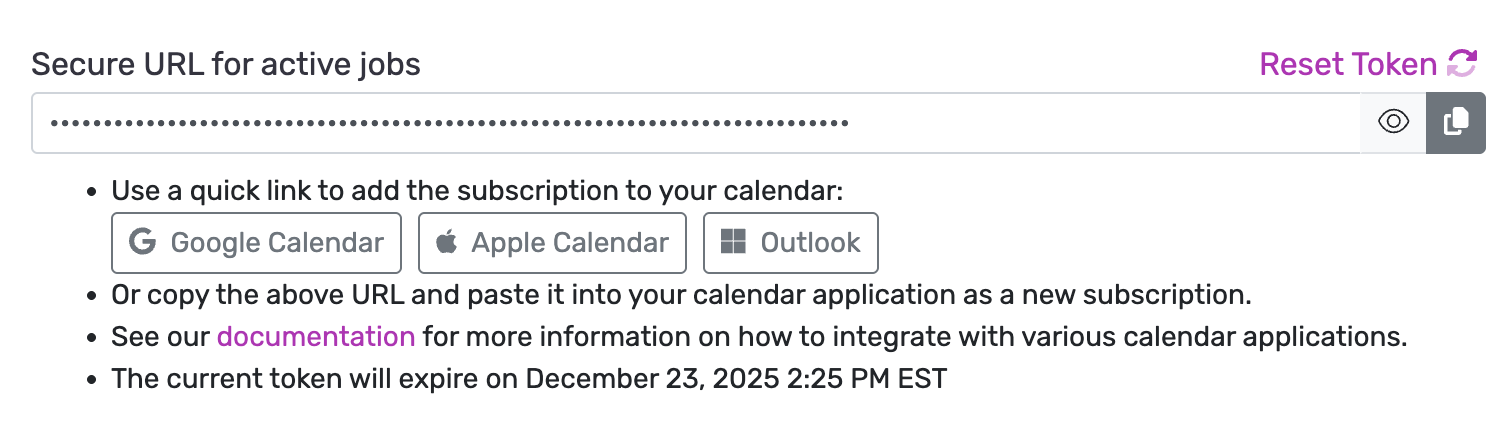The height and width of the screenshot is (422, 1508).
Task: Click the Google "G" logo icon
Action: (143, 242)
